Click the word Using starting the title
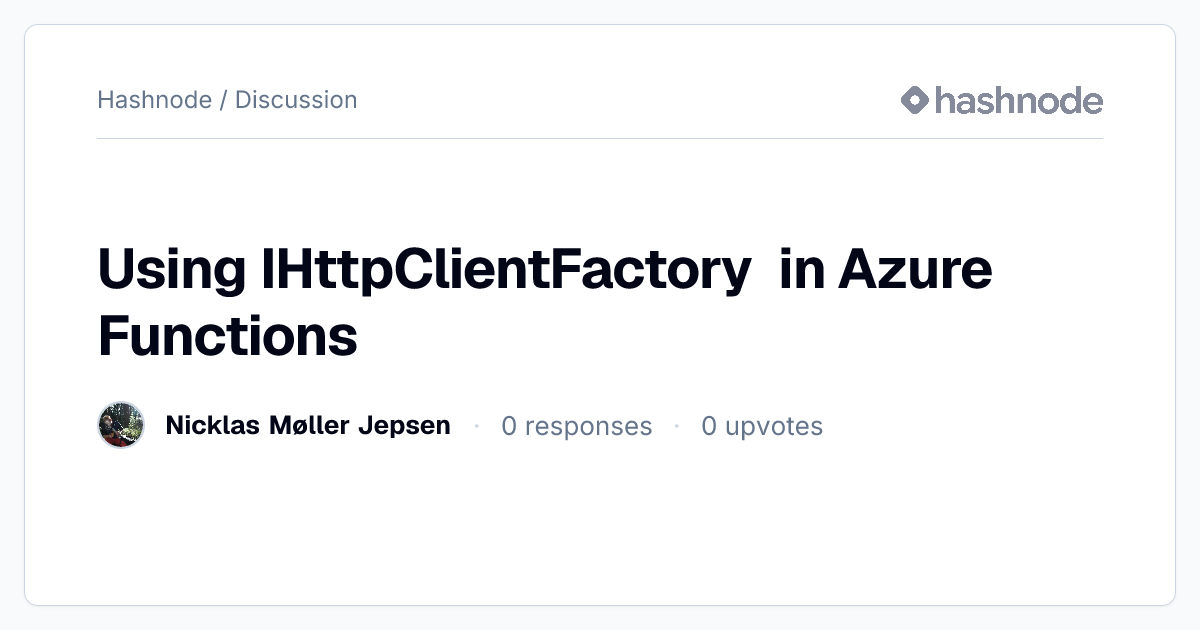The image size is (1200, 630). [x=172, y=270]
